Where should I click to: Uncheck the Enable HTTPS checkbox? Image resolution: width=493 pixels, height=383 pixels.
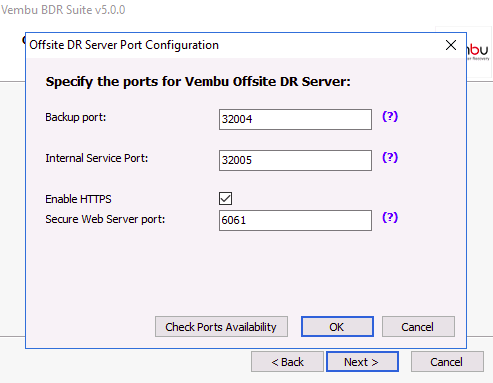(226, 199)
